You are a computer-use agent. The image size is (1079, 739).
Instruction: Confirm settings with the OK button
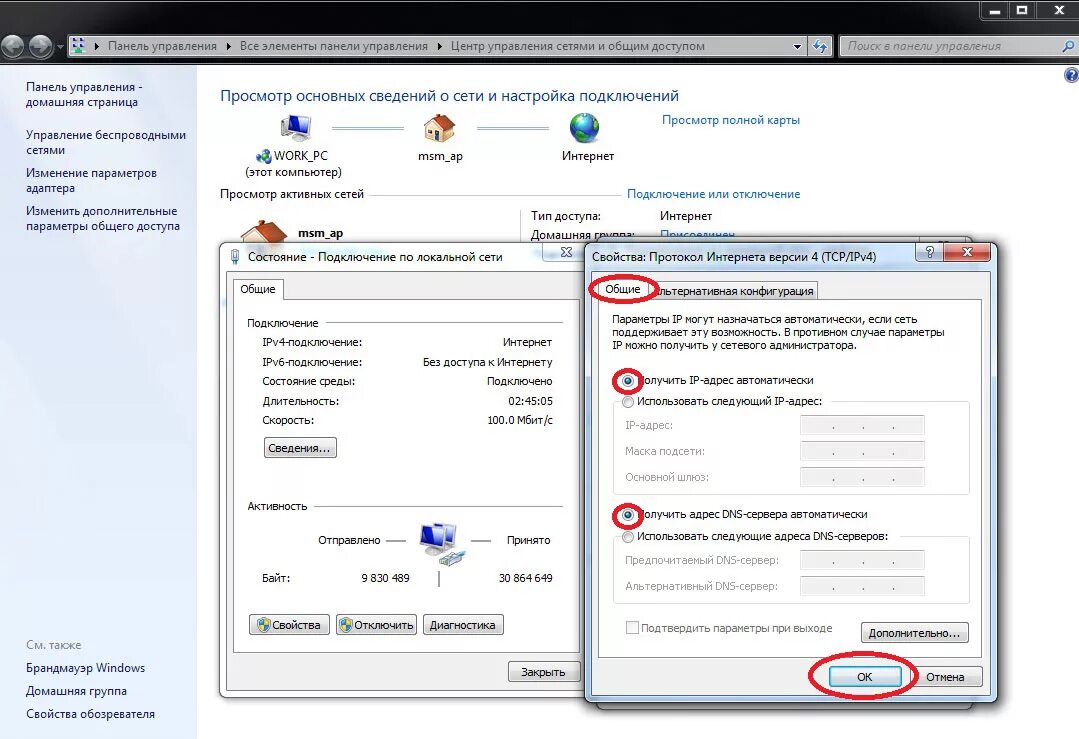pos(864,677)
